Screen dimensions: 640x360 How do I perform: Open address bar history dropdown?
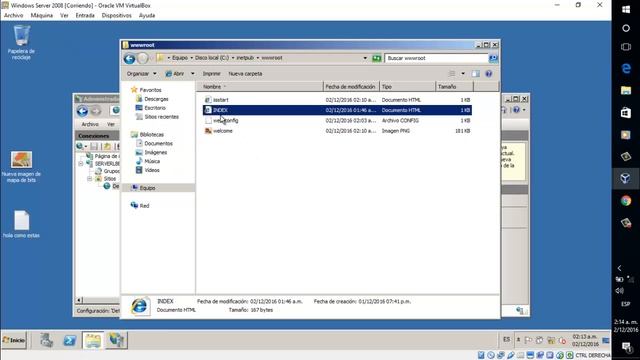point(365,58)
